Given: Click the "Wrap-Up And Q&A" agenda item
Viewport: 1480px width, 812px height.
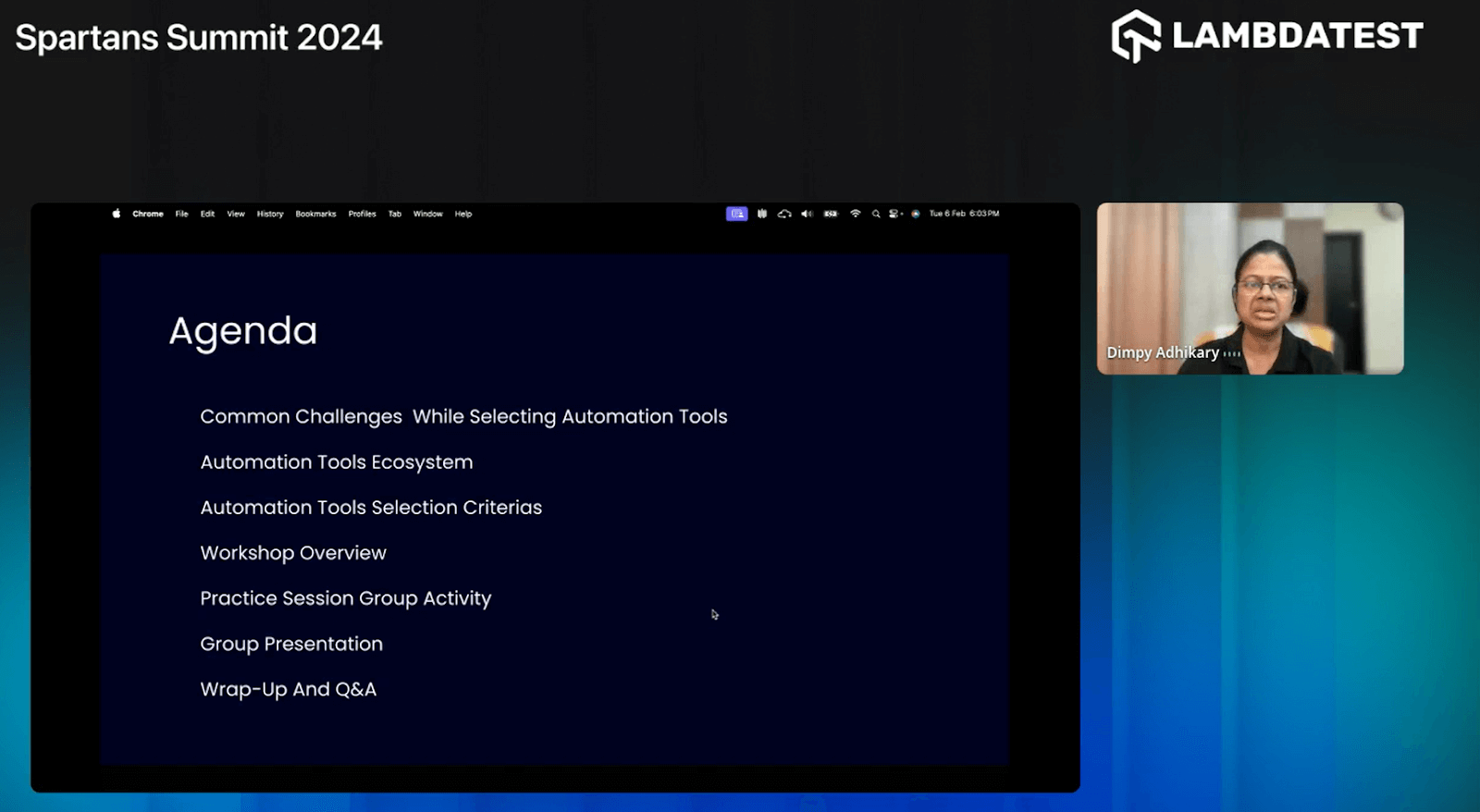Looking at the screenshot, I should click(x=289, y=689).
